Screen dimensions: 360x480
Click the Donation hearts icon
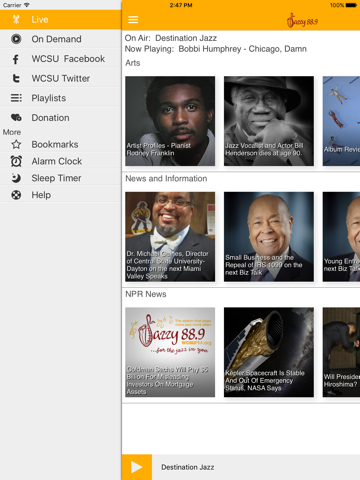16,117
